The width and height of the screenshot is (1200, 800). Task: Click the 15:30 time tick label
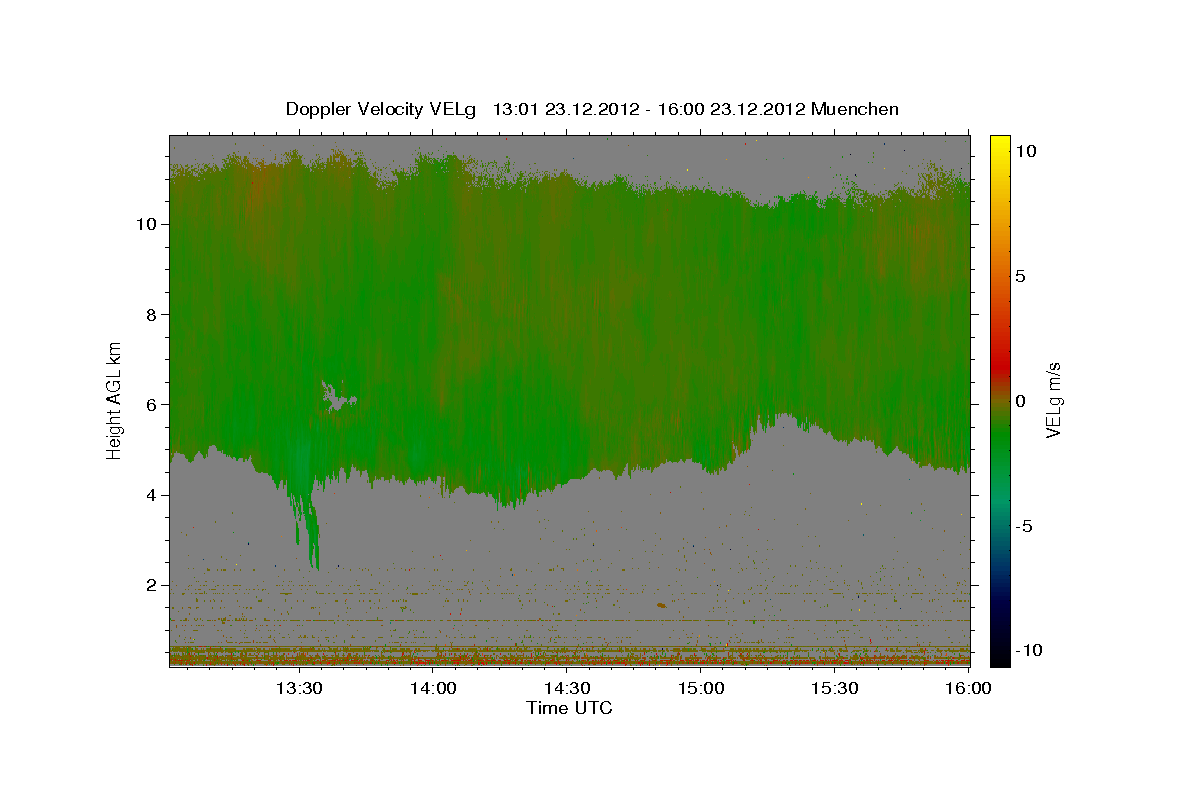pos(835,688)
